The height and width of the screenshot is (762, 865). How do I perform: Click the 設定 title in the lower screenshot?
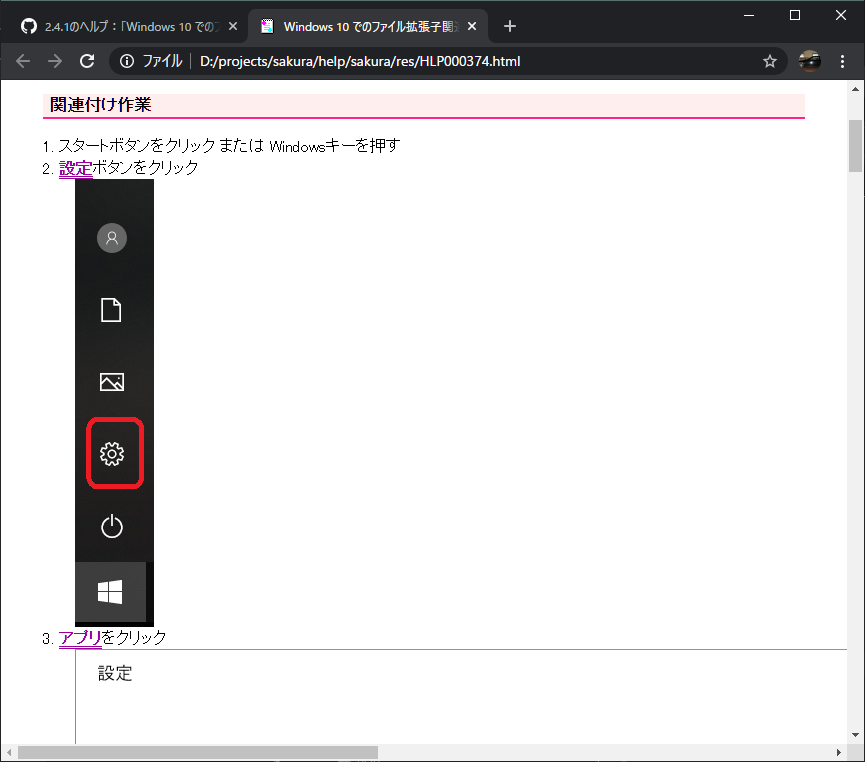click(115, 673)
